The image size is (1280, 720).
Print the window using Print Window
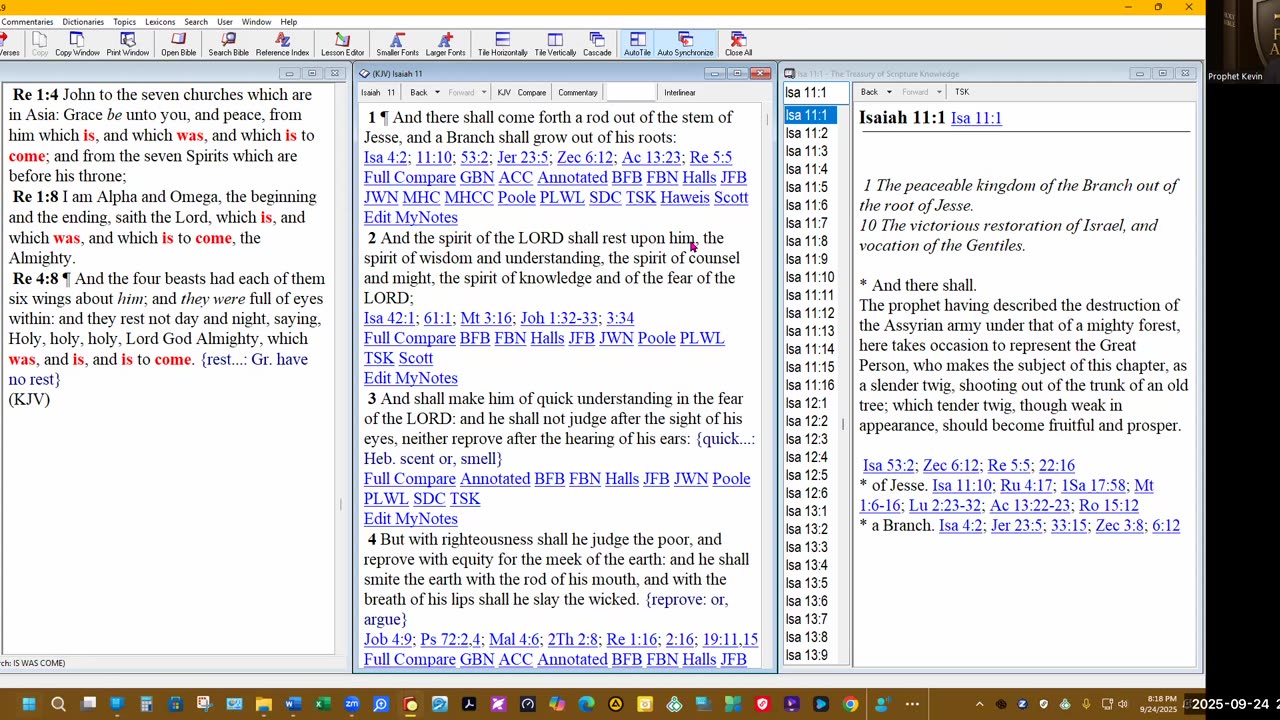pos(127,44)
